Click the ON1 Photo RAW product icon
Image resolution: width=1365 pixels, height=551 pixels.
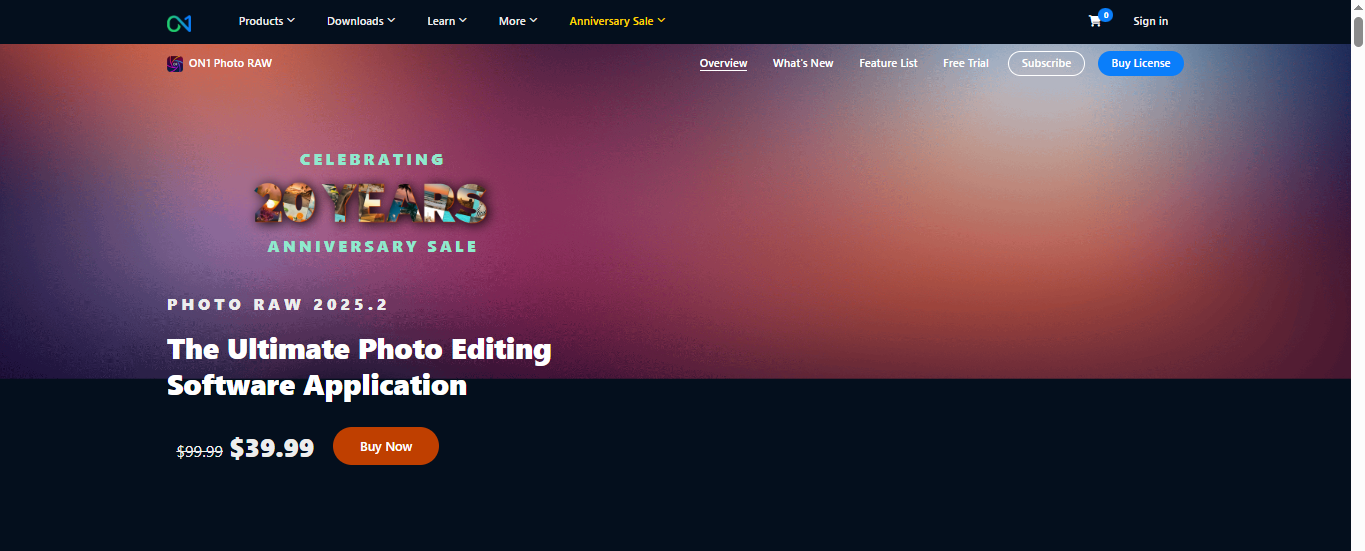tap(175, 63)
